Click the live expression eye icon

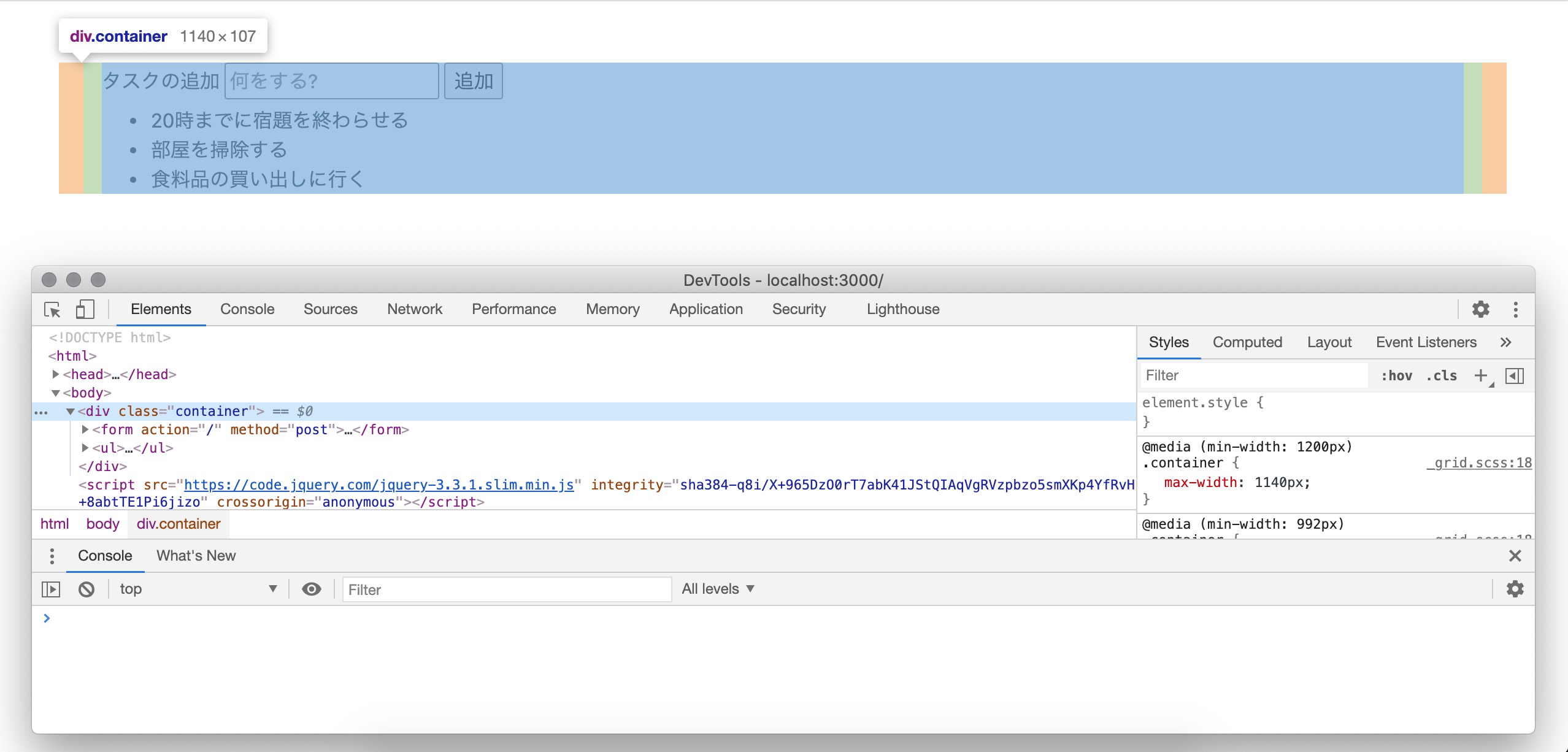tap(312, 589)
